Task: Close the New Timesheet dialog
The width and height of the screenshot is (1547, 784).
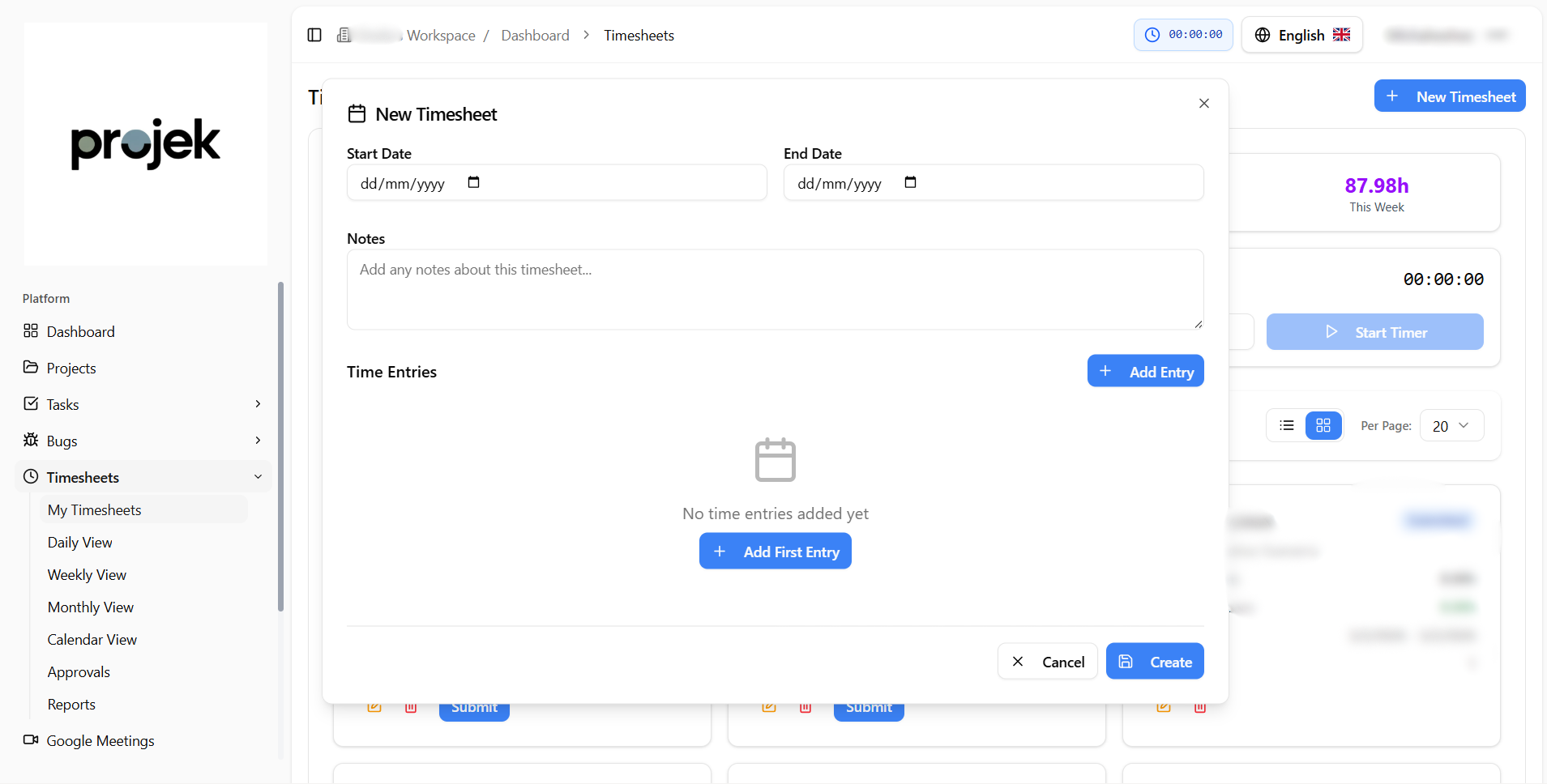Action: (1203, 103)
